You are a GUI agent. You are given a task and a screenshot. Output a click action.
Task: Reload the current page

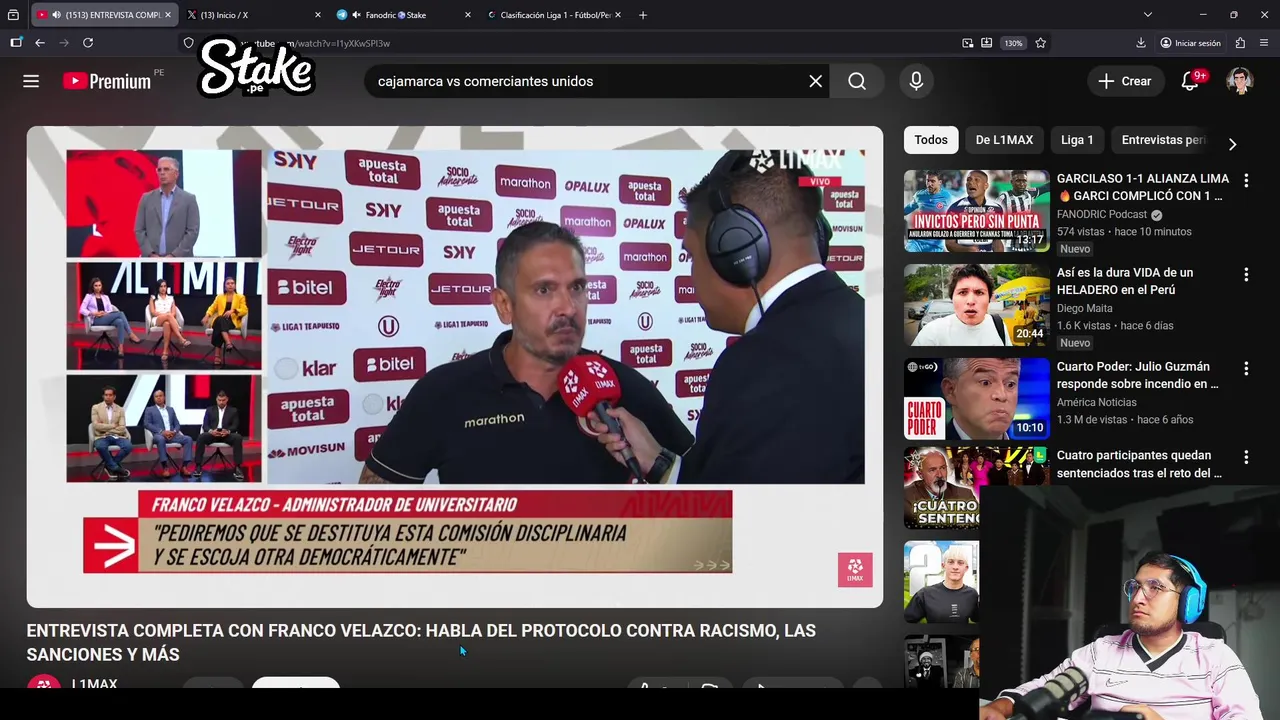point(88,43)
